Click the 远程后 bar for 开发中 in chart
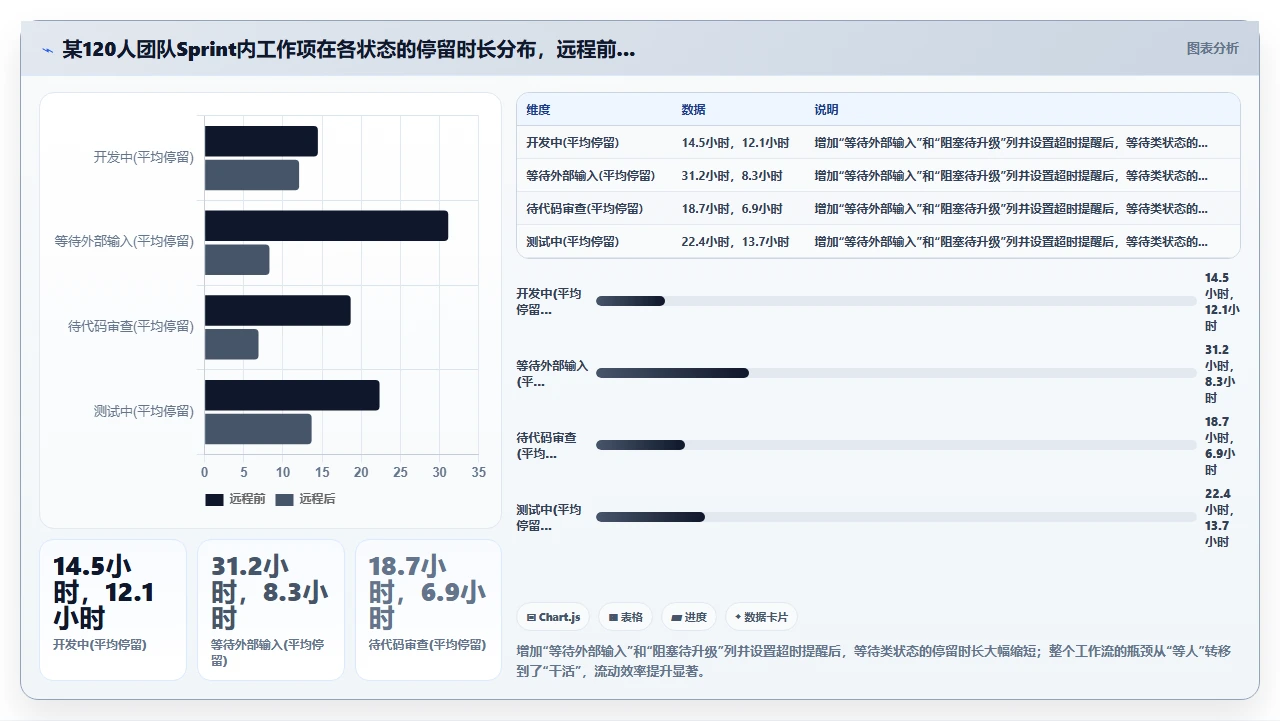Image resolution: width=1280 pixels, height=721 pixels. click(x=252, y=175)
